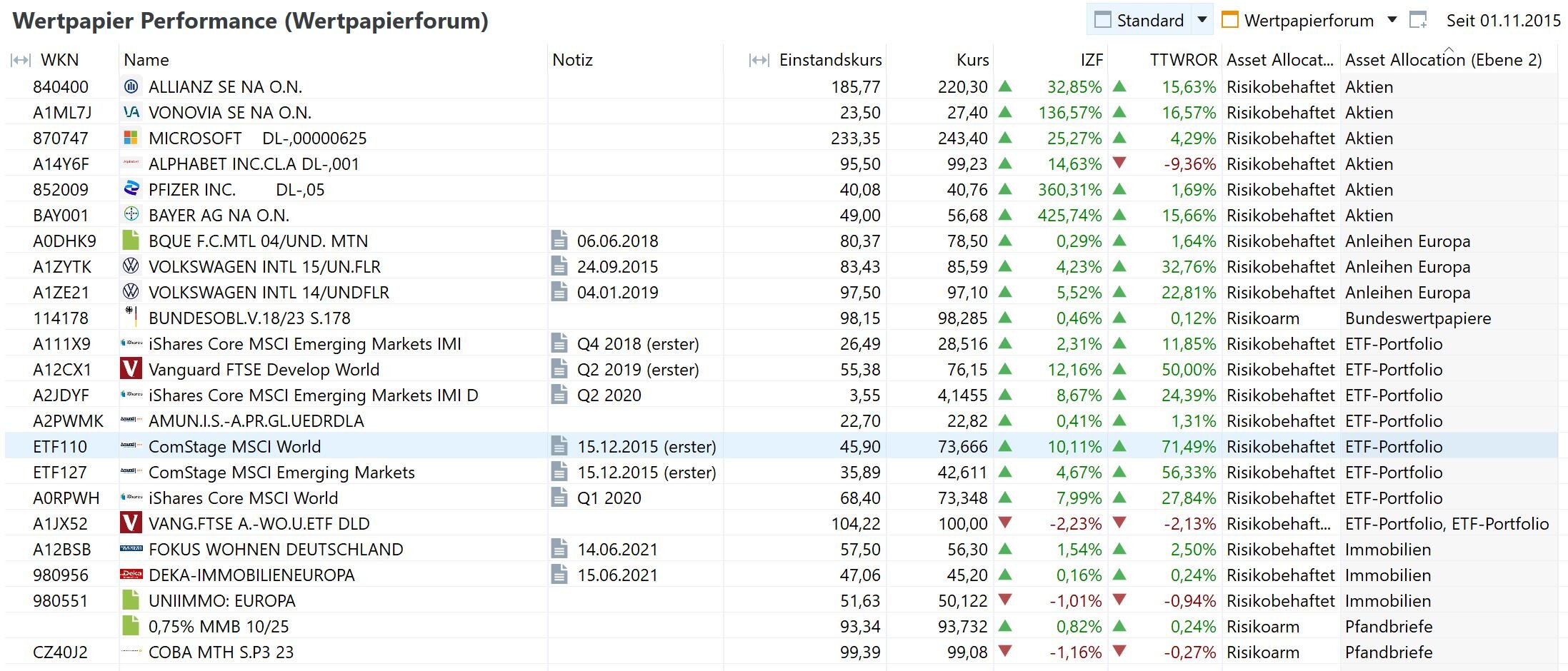1568x671 pixels.
Task: Select the Wertpapierforum view button
Action: (1299, 21)
